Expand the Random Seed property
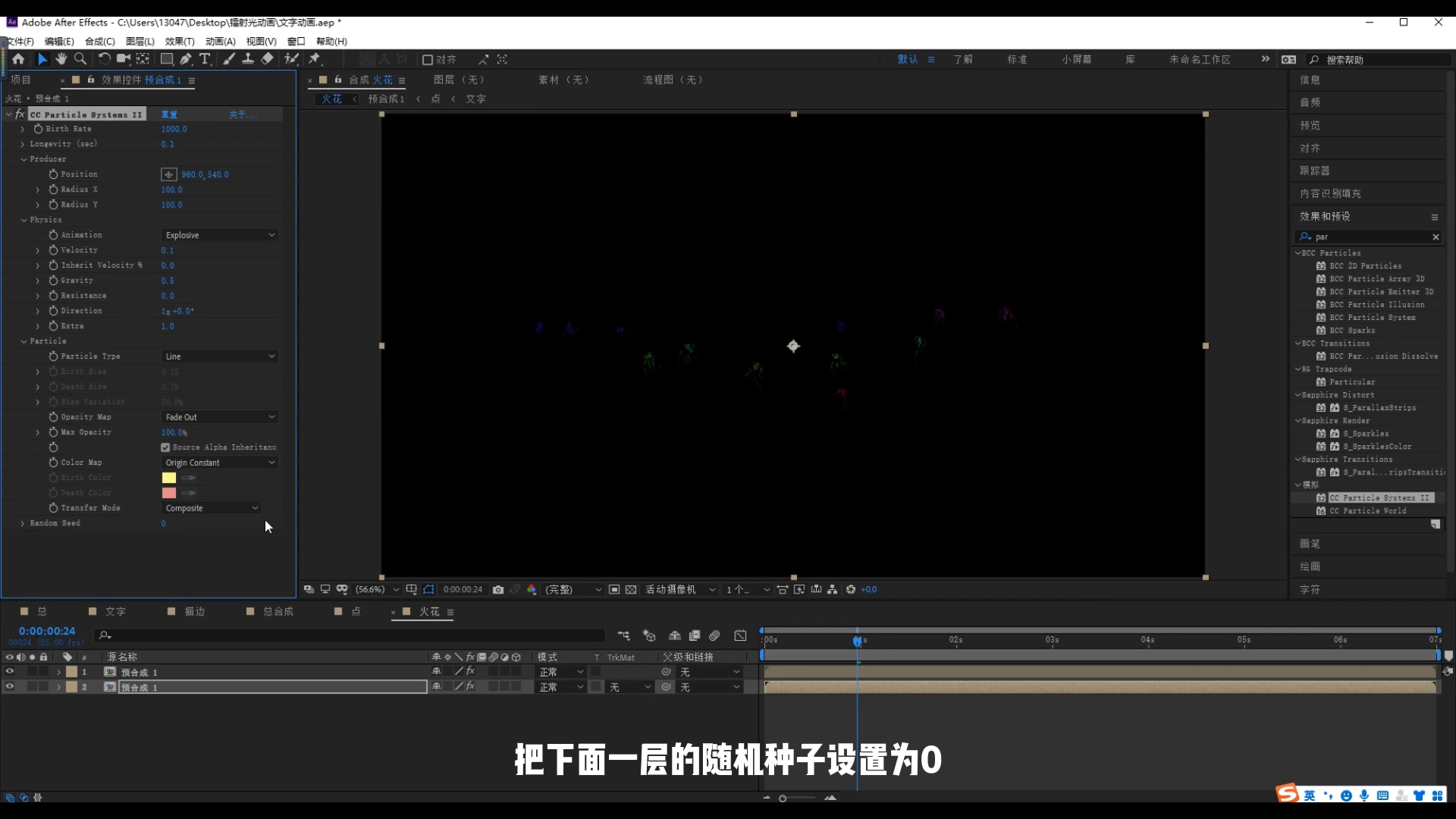Screen dimensions: 1456x819 coord(22,523)
